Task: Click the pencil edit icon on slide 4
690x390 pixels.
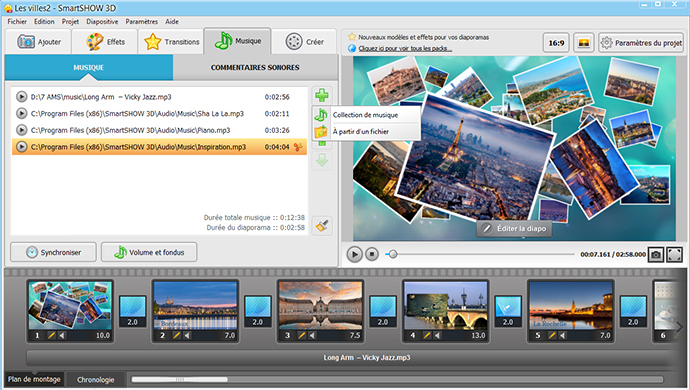Action: 427,335
